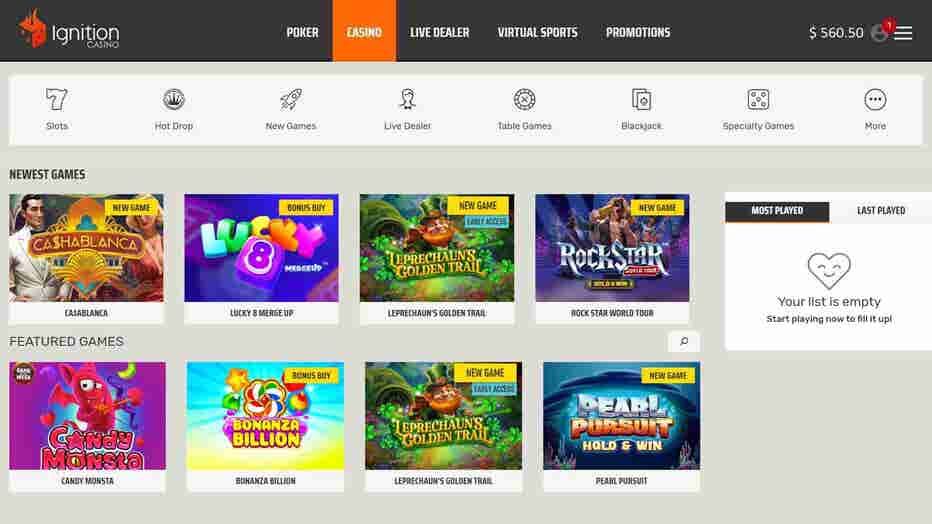Open the Promotions menu item
Viewport: 932px width, 524px height.
click(x=638, y=32)
